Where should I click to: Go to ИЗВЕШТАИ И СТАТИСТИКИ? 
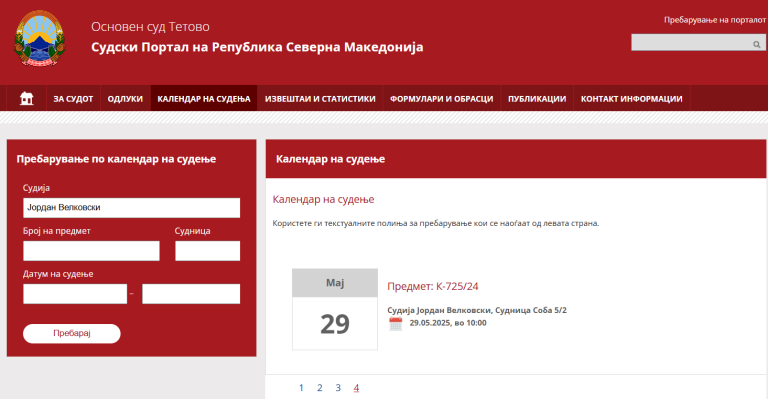tap(320, 98)
